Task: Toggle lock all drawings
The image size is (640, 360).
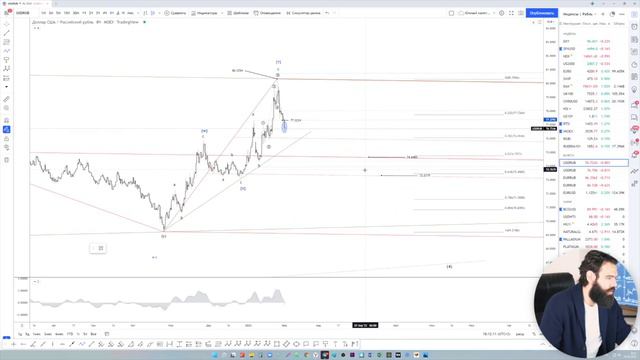Action: click(7, 139)
